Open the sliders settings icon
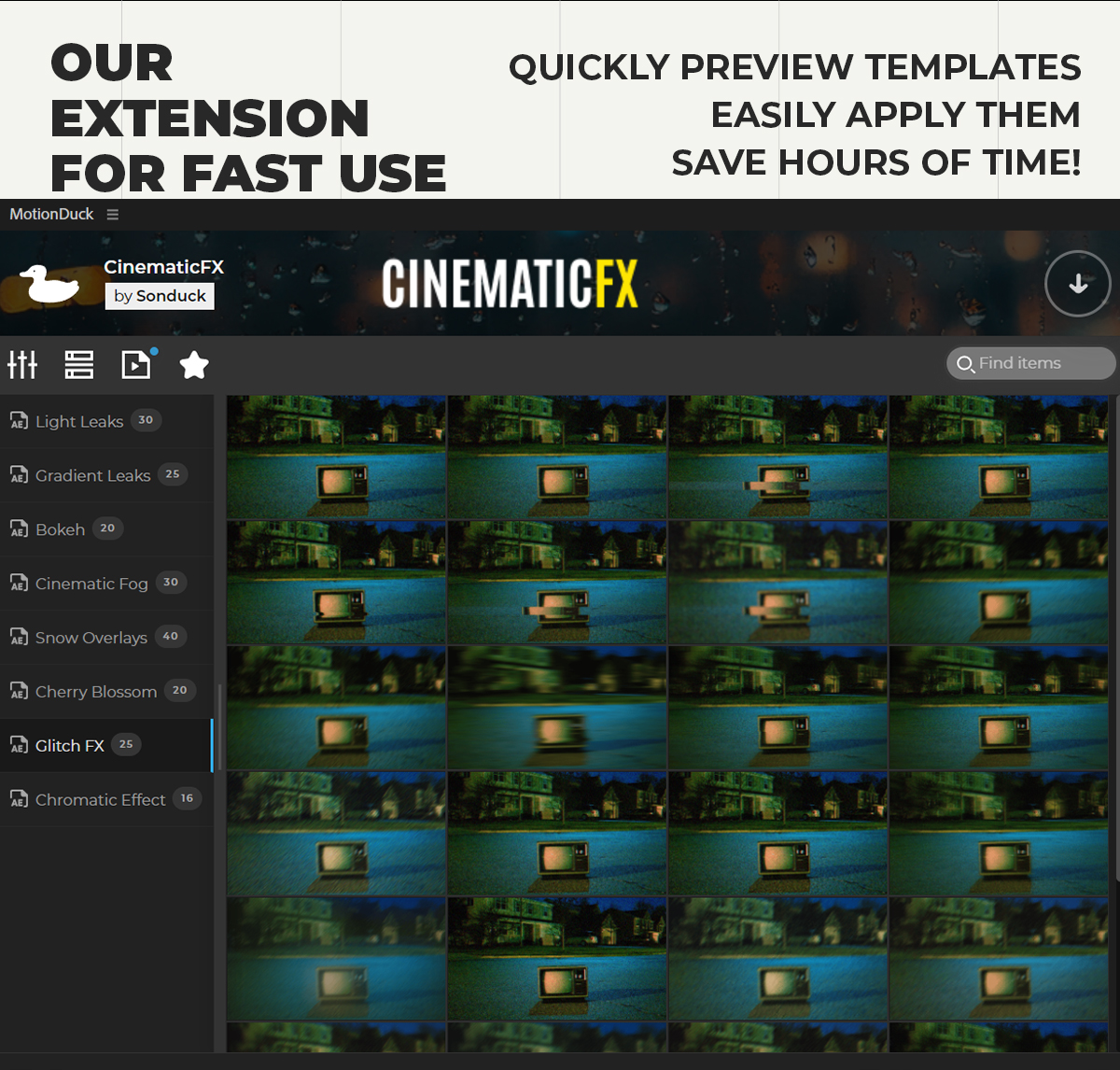This screenshot has height=1070, width=1120. coord(22,364)
